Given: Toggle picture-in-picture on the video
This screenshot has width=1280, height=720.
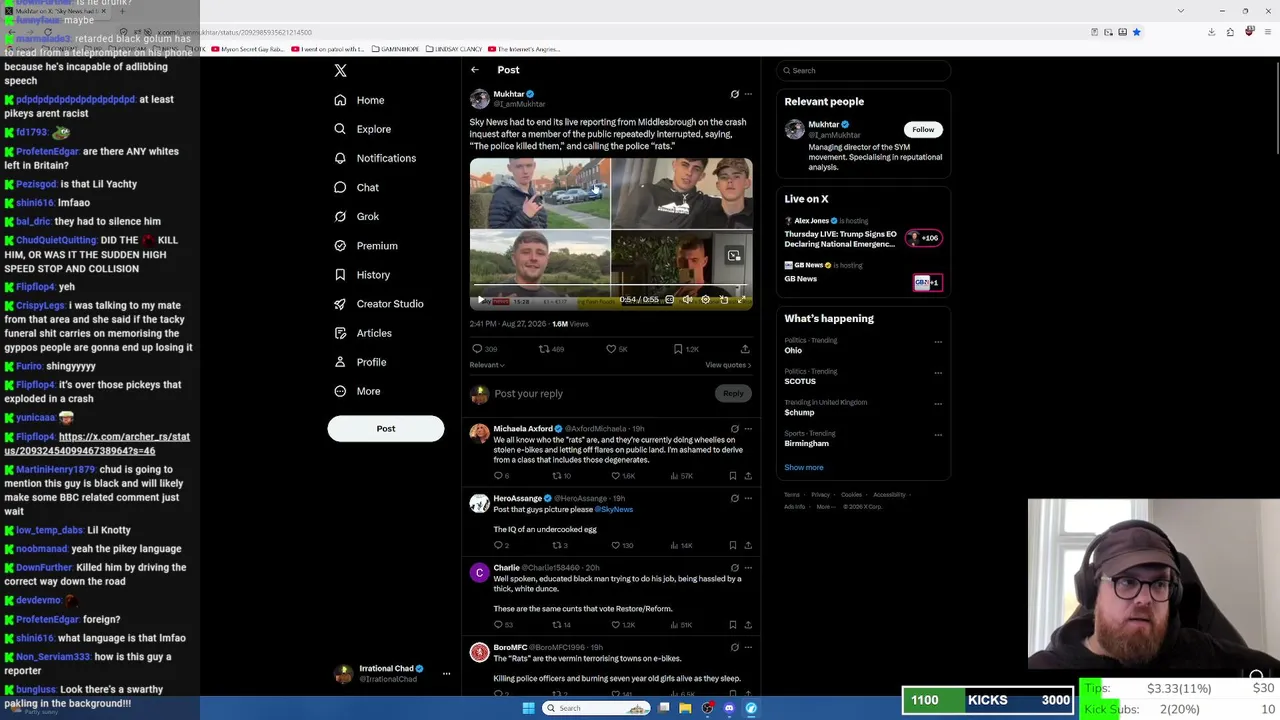Looking at the screenshot, I should coord(724,300).
